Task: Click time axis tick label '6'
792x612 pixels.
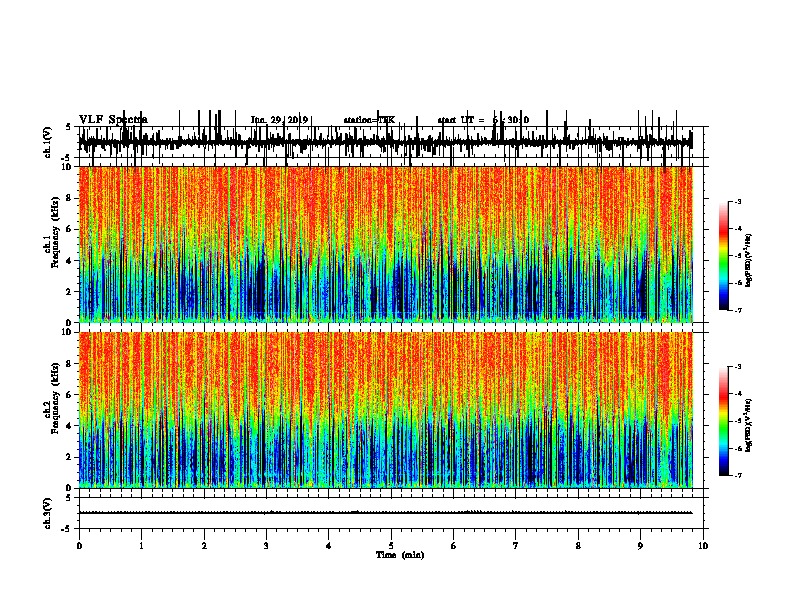Action: 454,546
